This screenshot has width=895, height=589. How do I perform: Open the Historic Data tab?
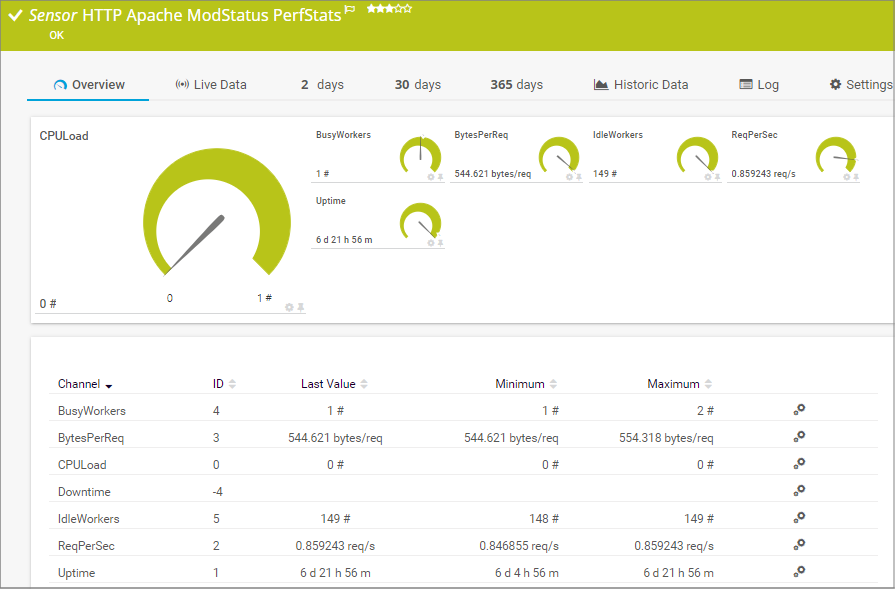(640, 85)
